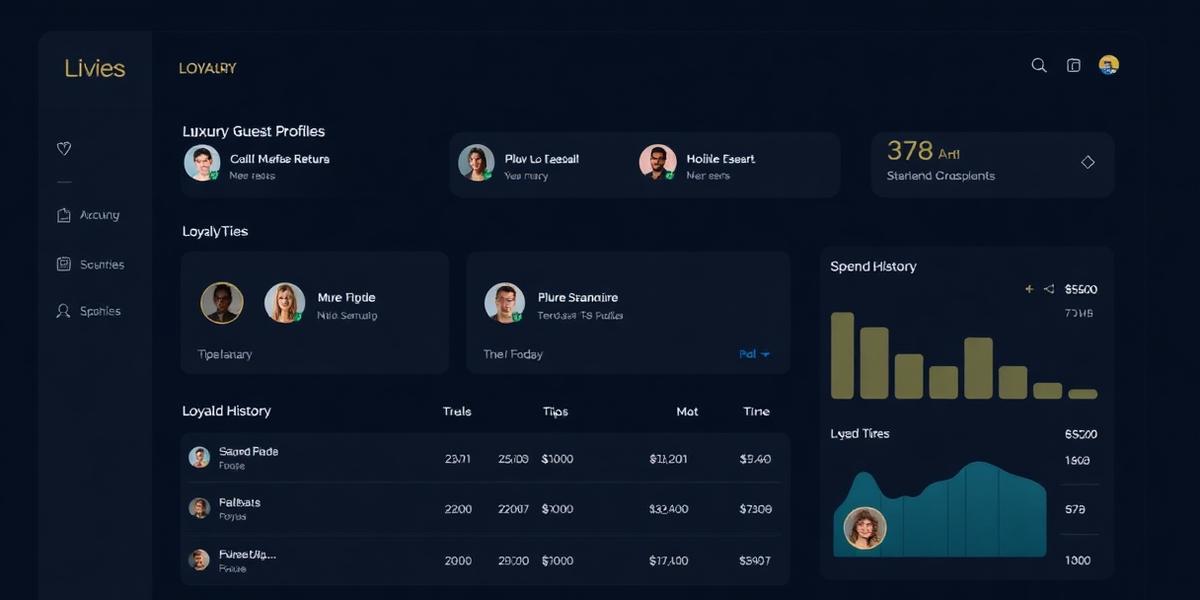Open Sophies in the sidebar

(x=100, y=311)
